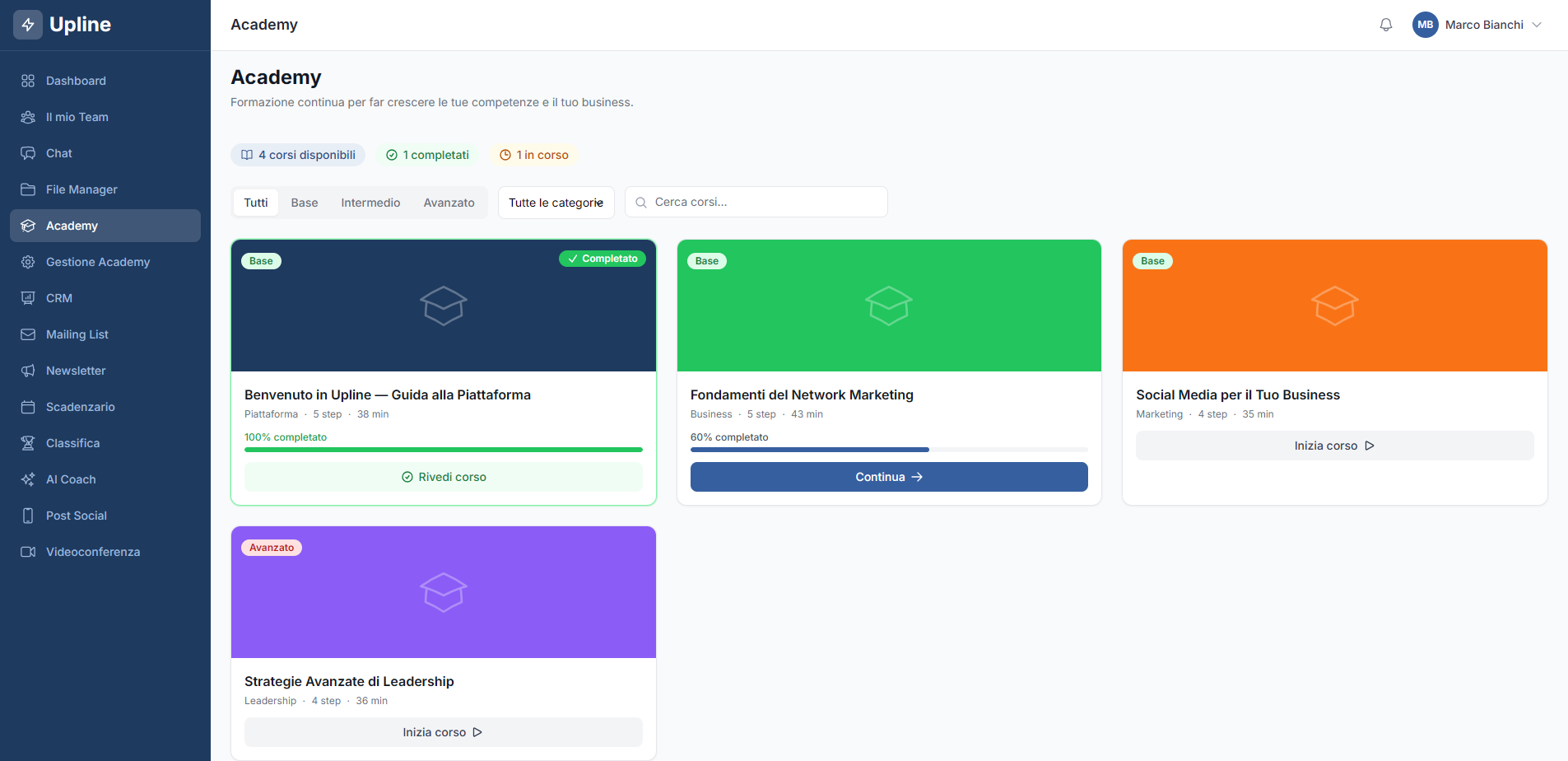This screenshot has height=761, width=1568.
Task: Open the Videoconferenza section
Action: pos(92,552)
